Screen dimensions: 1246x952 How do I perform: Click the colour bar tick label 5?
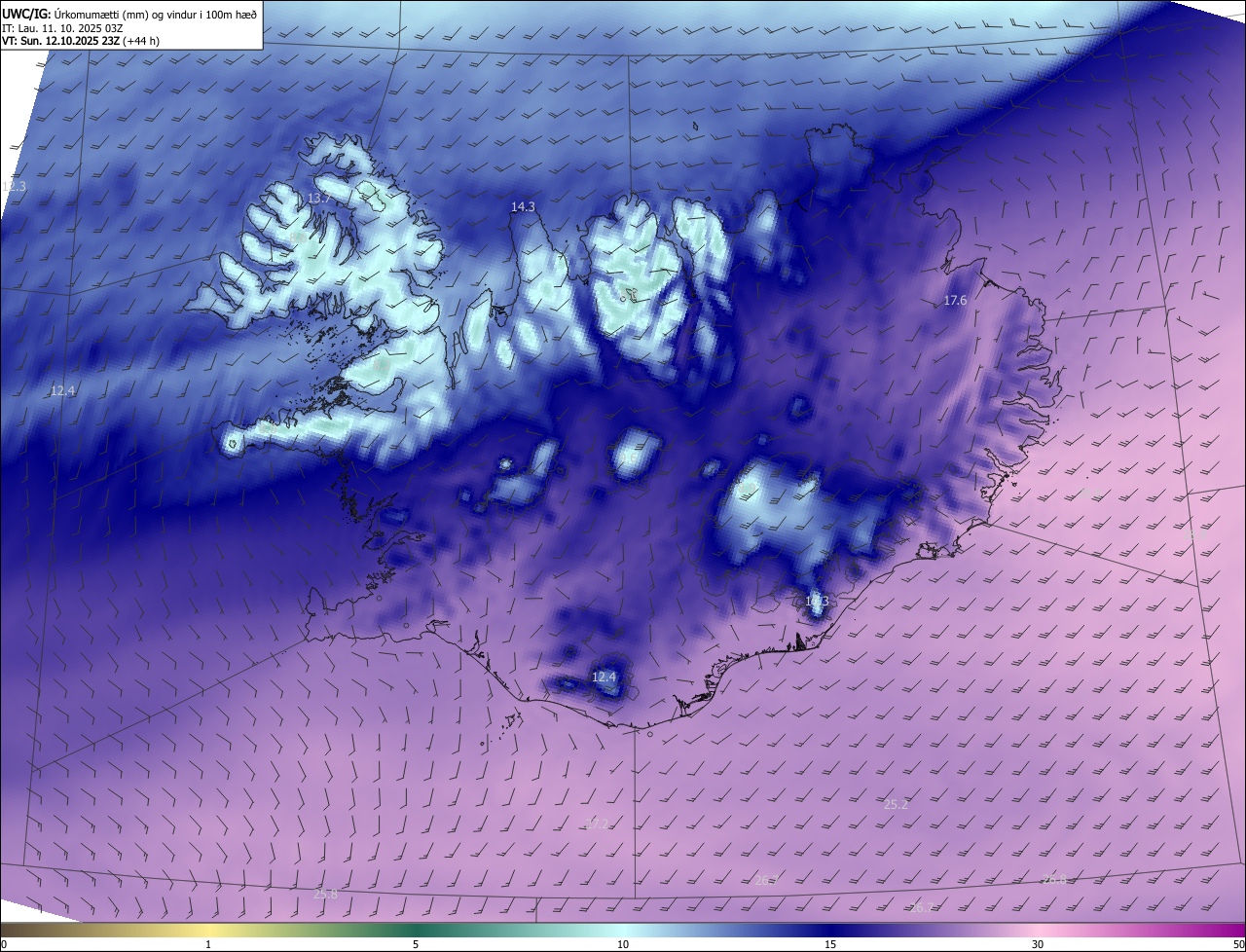pos(416,945)
